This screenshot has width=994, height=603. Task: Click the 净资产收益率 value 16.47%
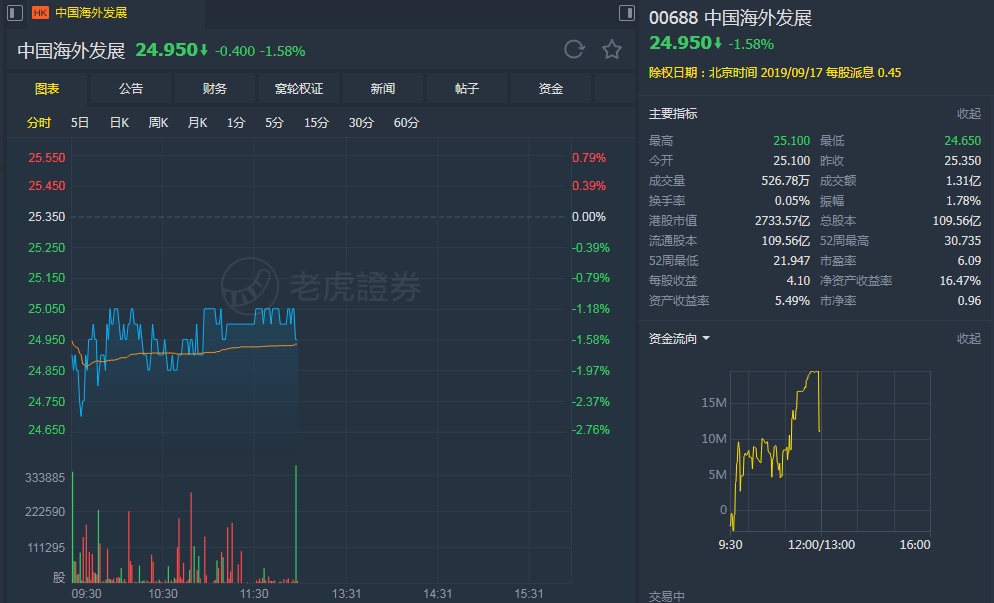[x=960, y=280]
